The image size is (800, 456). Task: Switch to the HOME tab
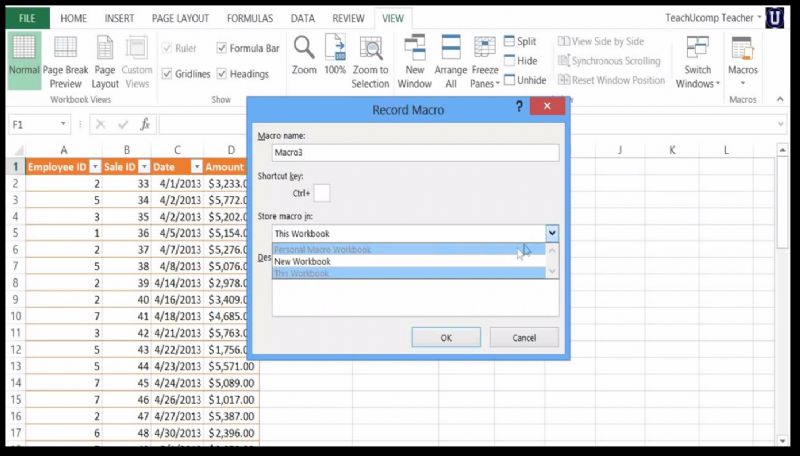click(x=73, y=18)
